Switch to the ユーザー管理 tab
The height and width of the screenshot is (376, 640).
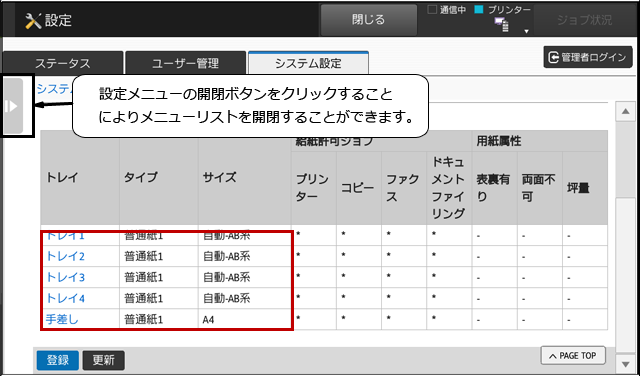185,63
